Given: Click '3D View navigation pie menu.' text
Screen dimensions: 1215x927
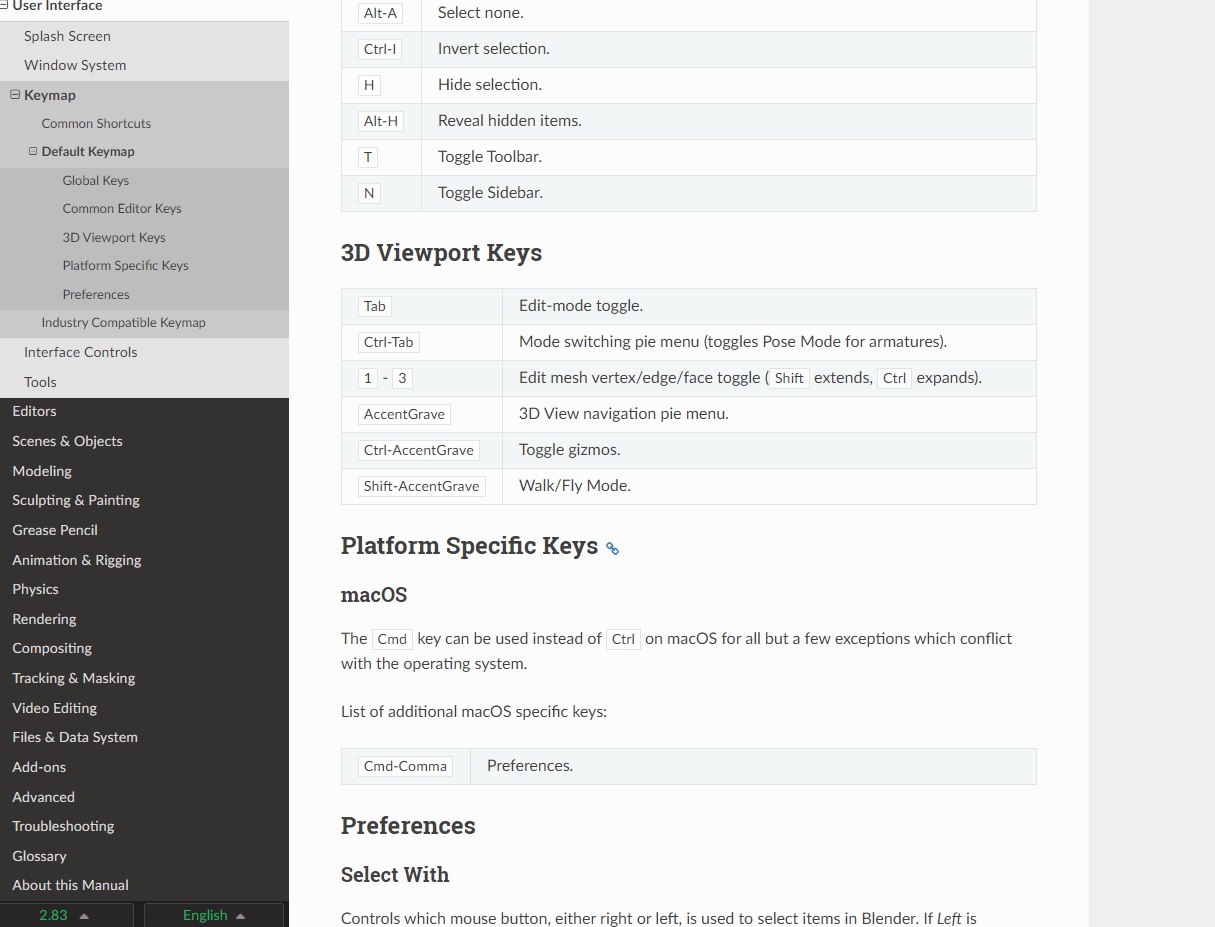Looking at the screenshot, I should pyautogui.click(x=624, y=414).
